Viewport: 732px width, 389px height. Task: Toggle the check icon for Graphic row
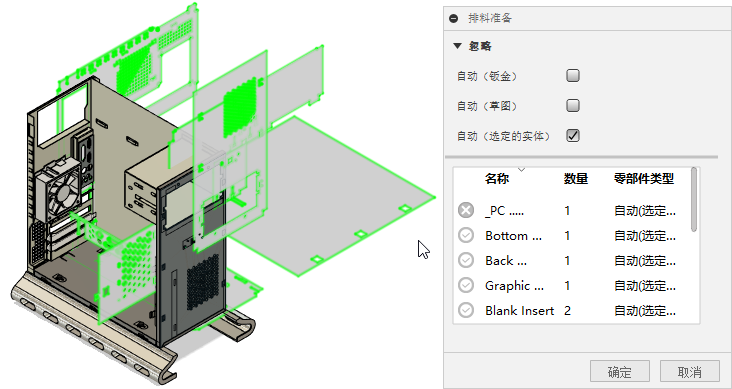pos(465,285)
